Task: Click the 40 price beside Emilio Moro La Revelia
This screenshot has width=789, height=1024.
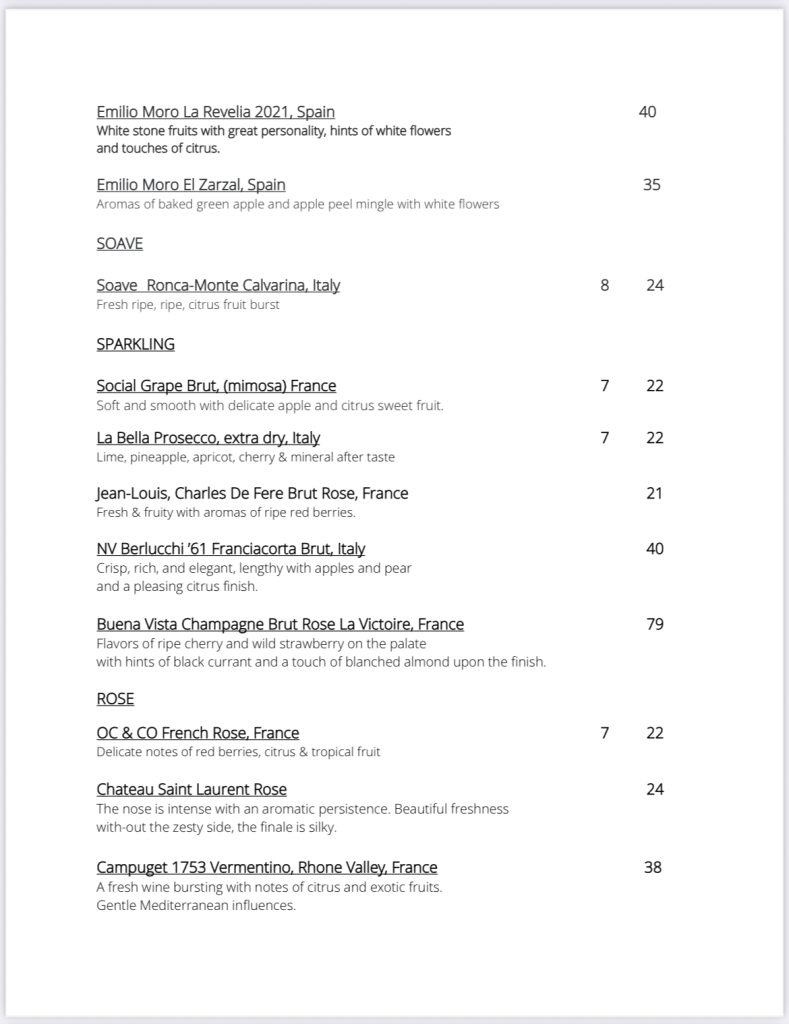Action: [647, 112]
